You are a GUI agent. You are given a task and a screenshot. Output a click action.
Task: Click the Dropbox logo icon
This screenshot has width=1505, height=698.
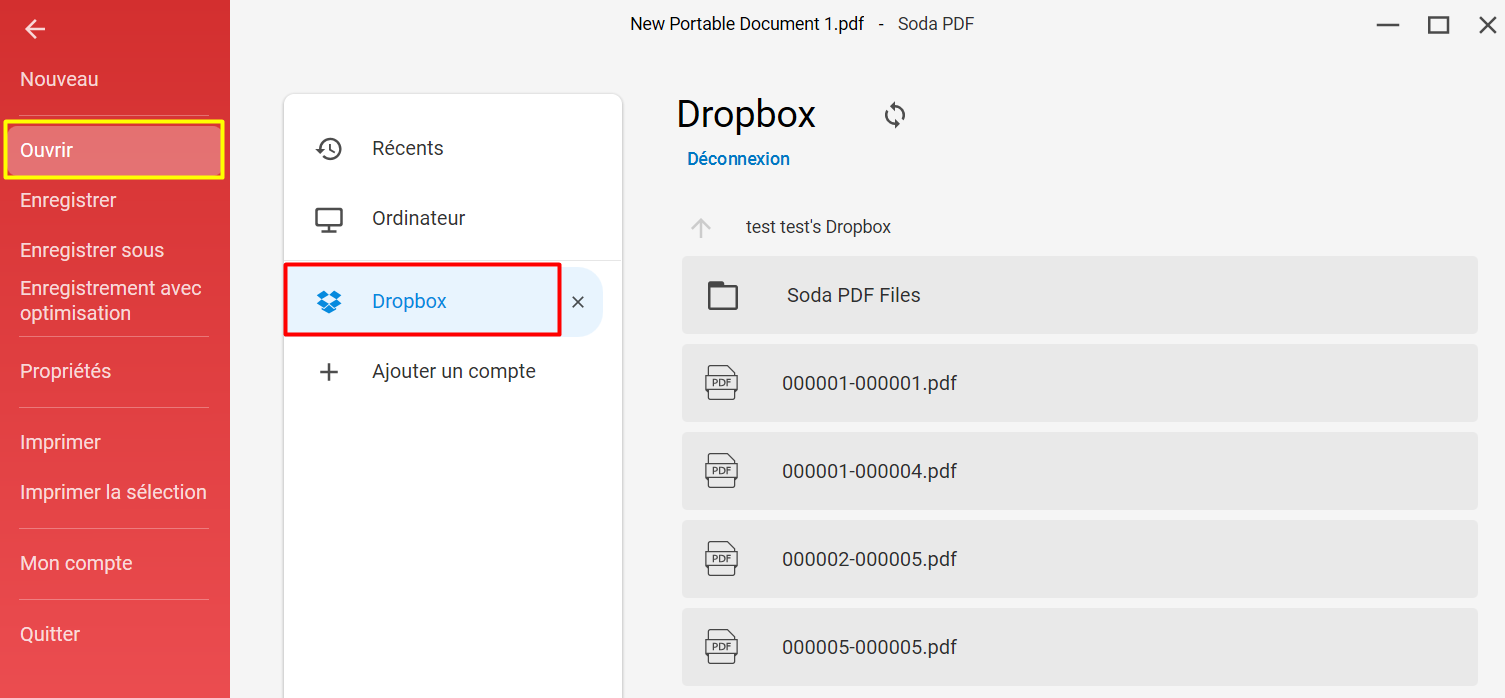(x=329, y=301)
